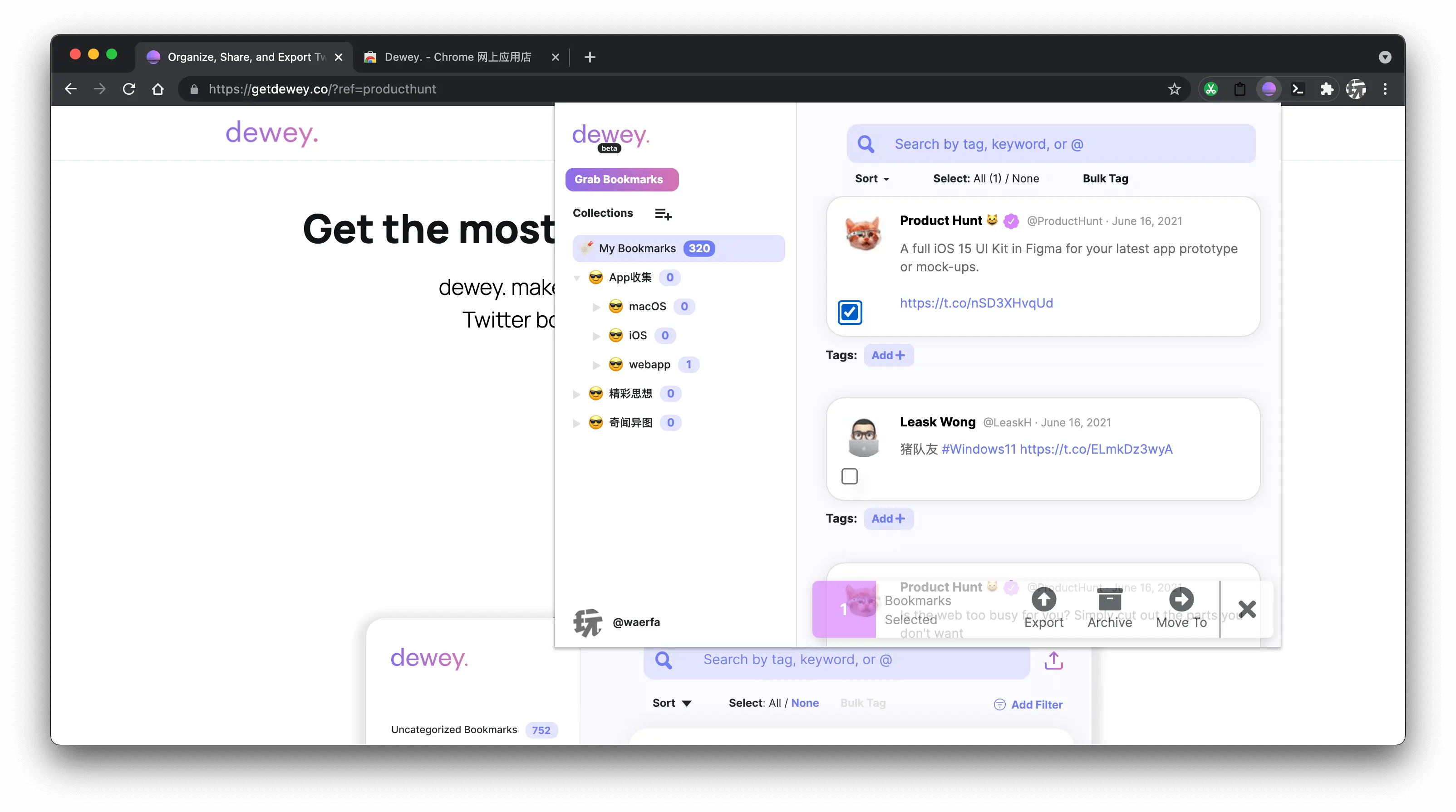Open https://t.co/ELmkDz3wyA link
The image size is (1456, 812).
1096,449
